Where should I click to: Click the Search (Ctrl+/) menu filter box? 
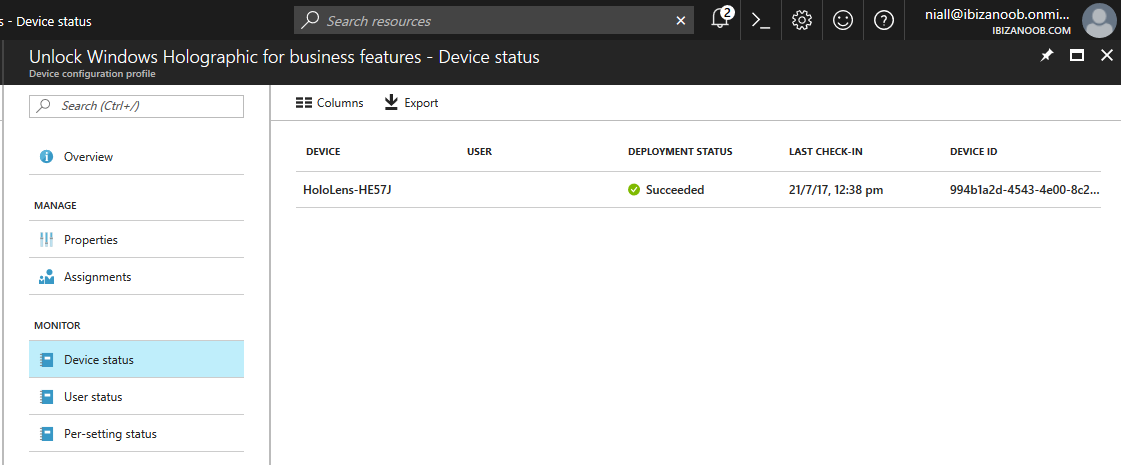pyautogui.click(x=137, y=106)
